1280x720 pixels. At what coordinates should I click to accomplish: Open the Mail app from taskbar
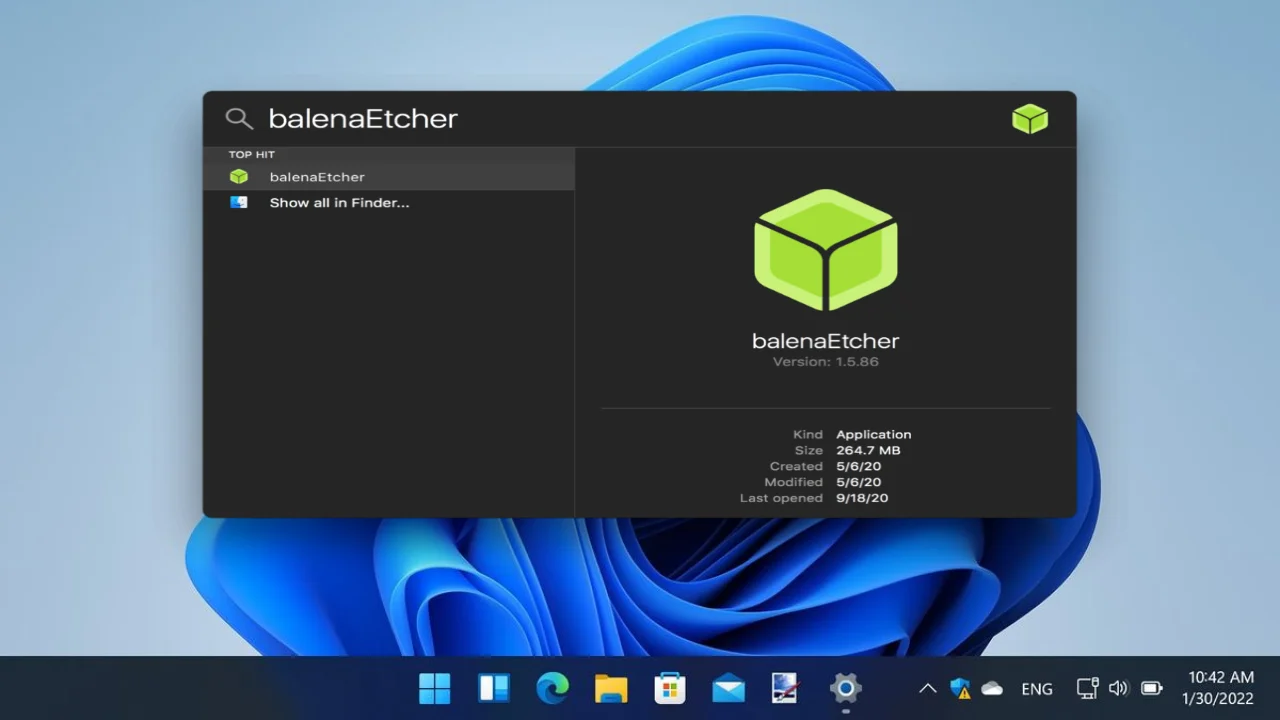(x=728, y=688)
